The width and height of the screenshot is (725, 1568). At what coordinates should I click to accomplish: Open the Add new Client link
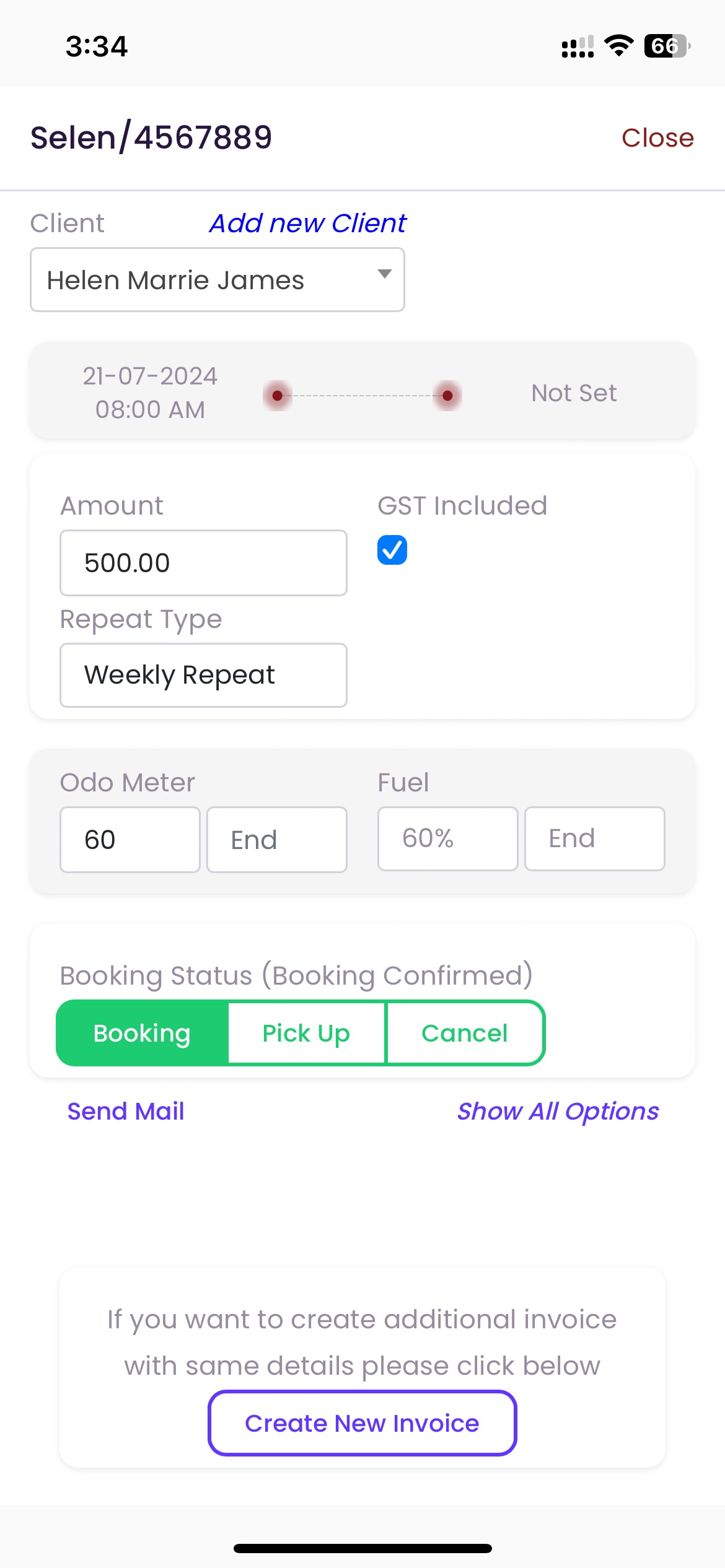(x=308, y=223)
